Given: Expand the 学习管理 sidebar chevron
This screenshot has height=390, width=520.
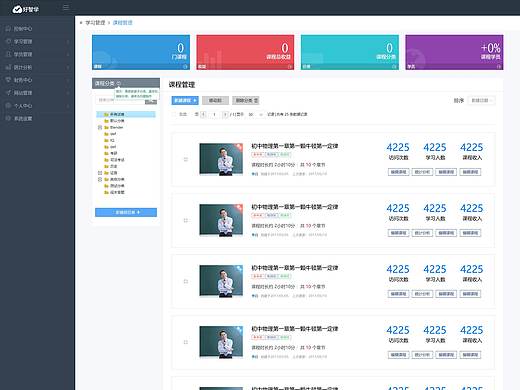Looking at the screenshot, I should pyautogui.click(x=68, y=42).
